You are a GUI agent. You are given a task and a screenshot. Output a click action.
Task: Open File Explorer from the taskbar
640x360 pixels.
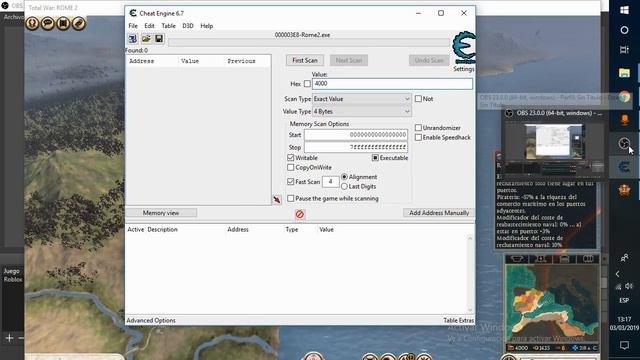point(624,73)
